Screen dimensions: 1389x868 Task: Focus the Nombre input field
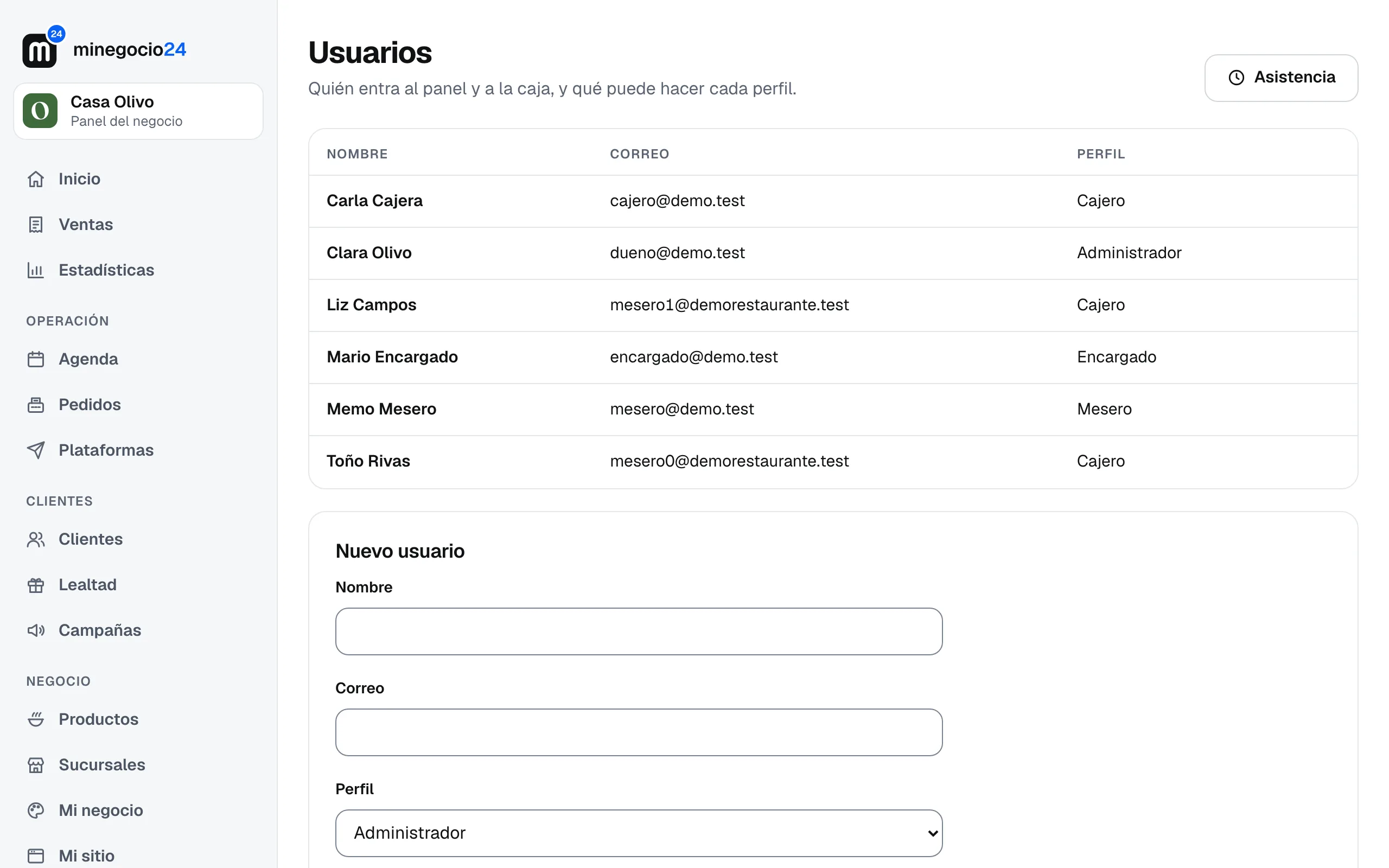point(638,631)
